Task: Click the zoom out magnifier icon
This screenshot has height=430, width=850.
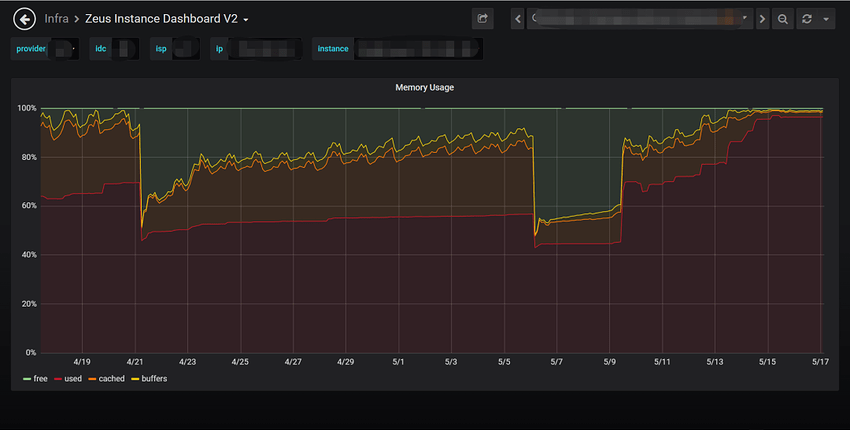Action: [x=783, y=19]
